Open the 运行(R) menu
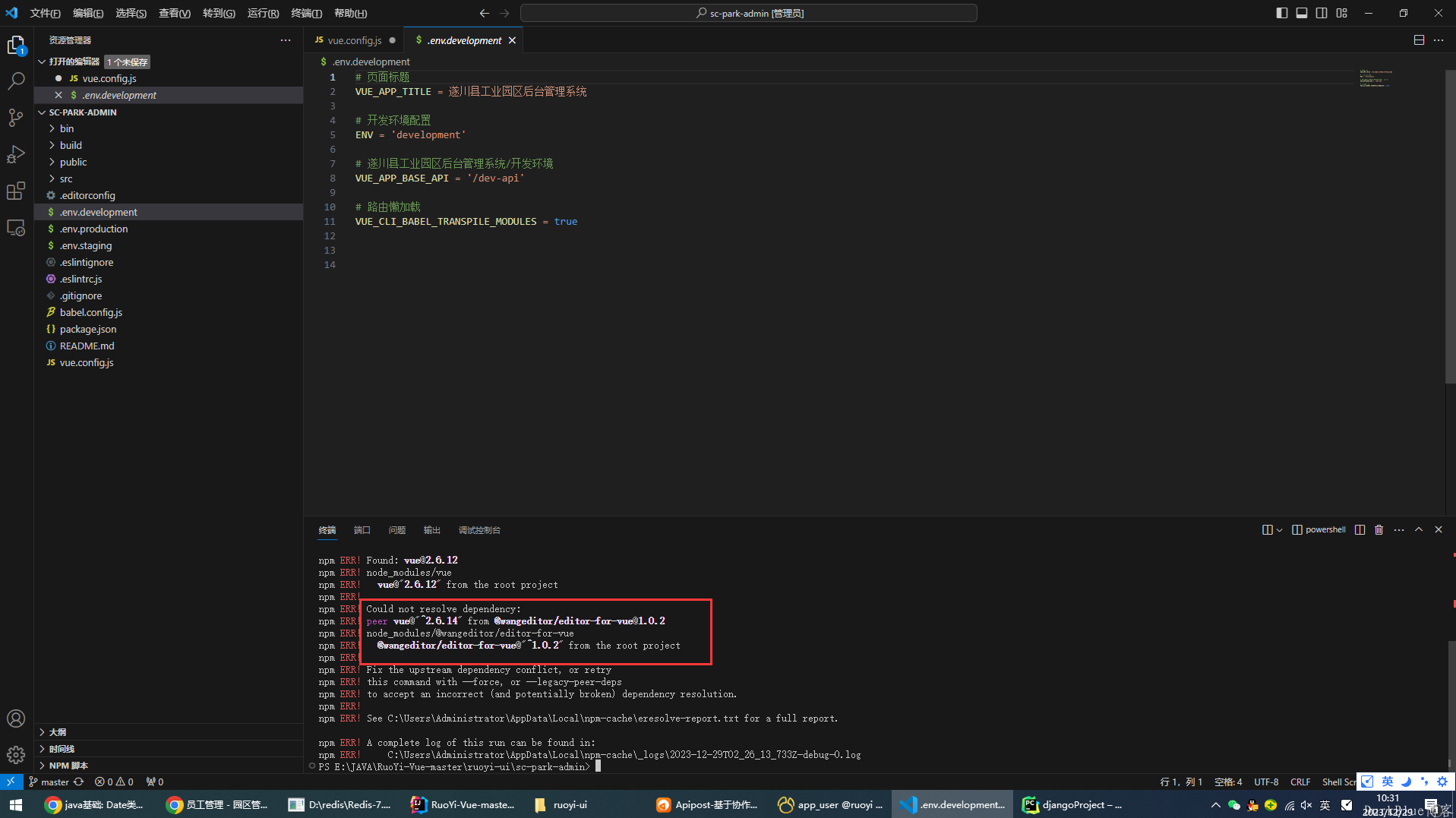The width and height of the screenshot is (1456, 818). pyautogui.click(x=263, y=13)
